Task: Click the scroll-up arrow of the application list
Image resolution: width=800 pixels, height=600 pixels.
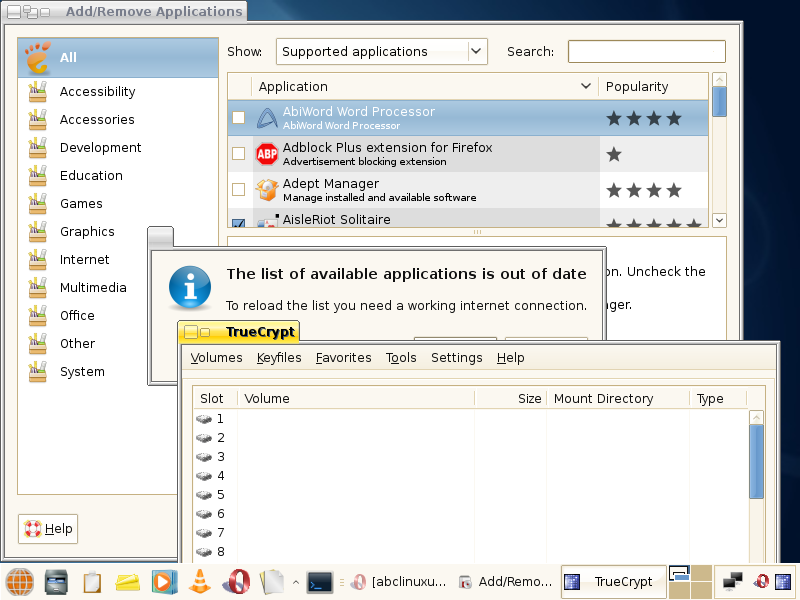Action: (719, 80)
